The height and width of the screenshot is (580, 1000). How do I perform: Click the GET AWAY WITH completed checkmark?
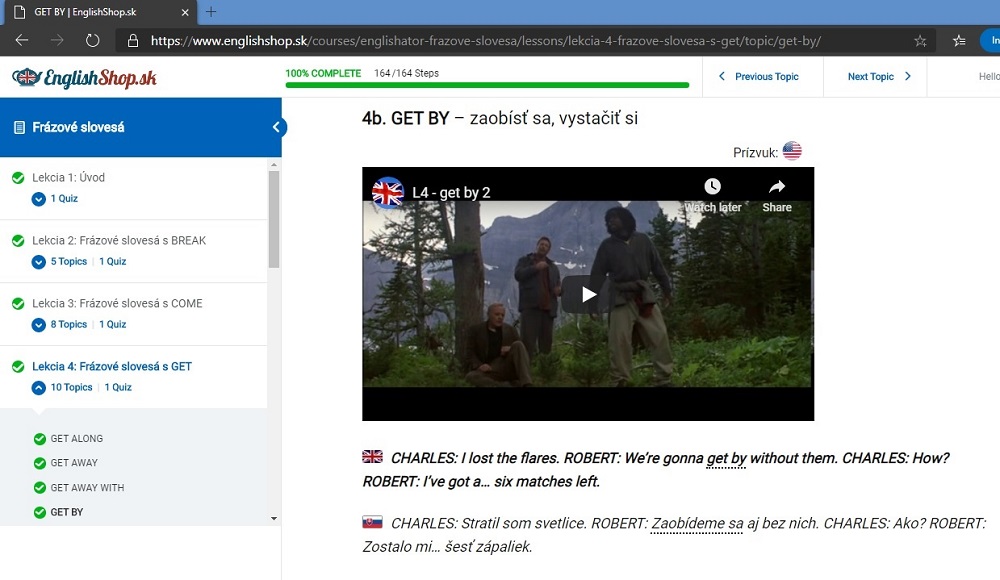[x=40, y=488]
